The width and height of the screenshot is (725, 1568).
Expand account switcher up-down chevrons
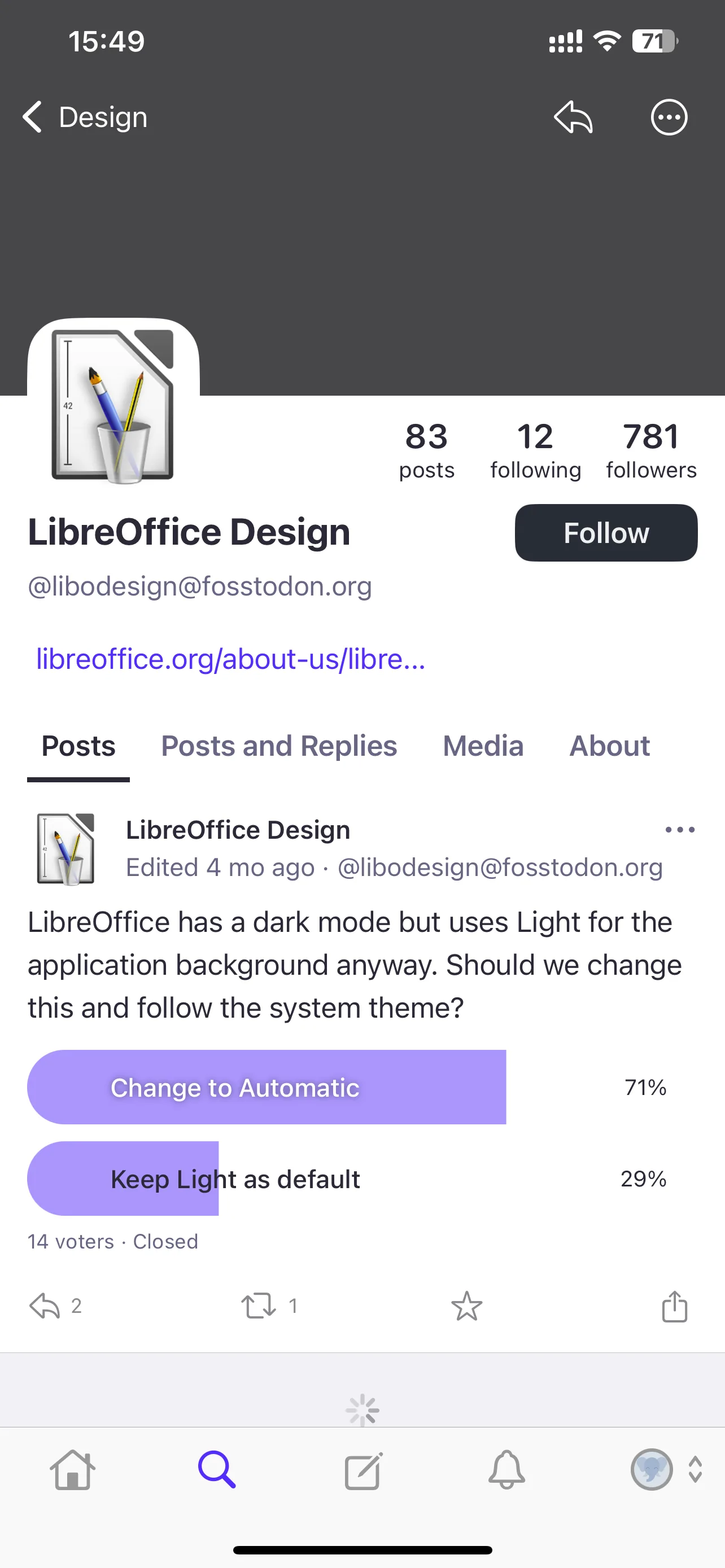695,1469
